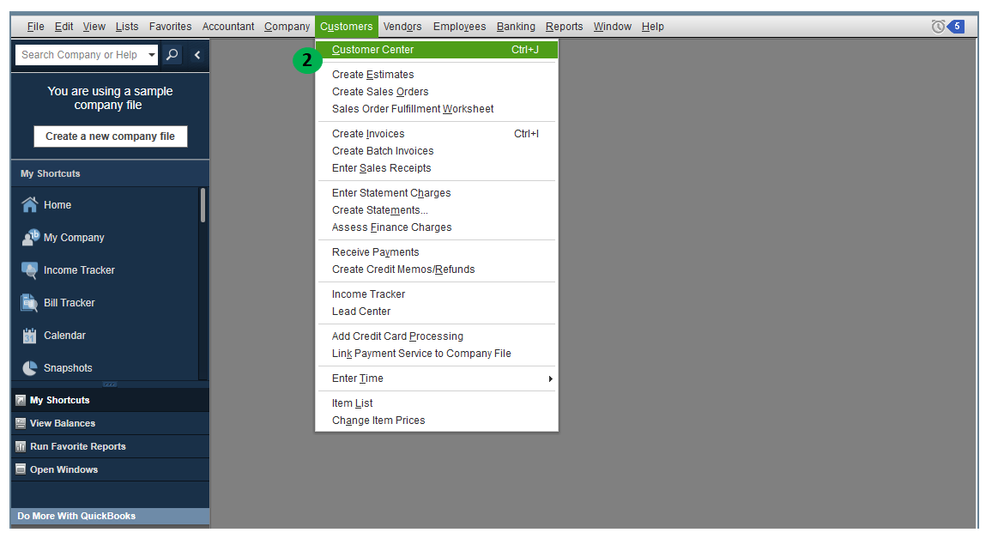Click the Customers menu
Image resolution: width=998 pixels, height=545 pixels.
pyautogui.click(x=346, y=26)
